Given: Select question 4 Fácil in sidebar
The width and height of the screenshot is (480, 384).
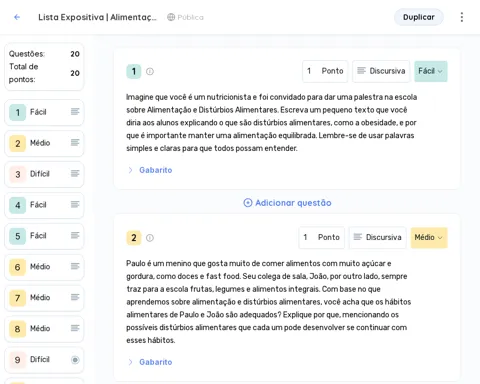Looking at the screenshot, I should pos(44,205).
